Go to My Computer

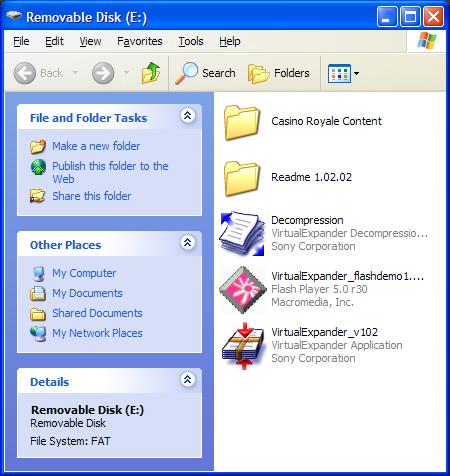84,273
